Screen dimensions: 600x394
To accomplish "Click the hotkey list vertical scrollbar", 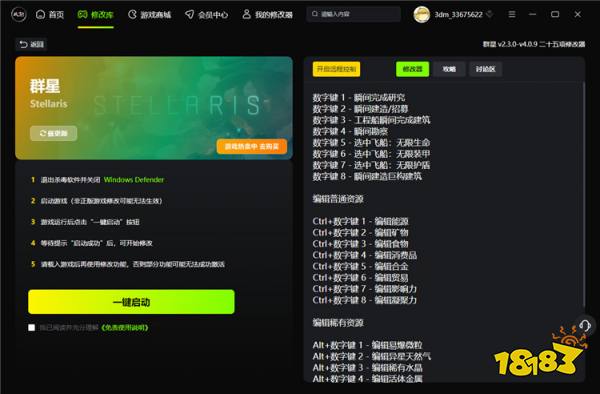I will (584, 193).
